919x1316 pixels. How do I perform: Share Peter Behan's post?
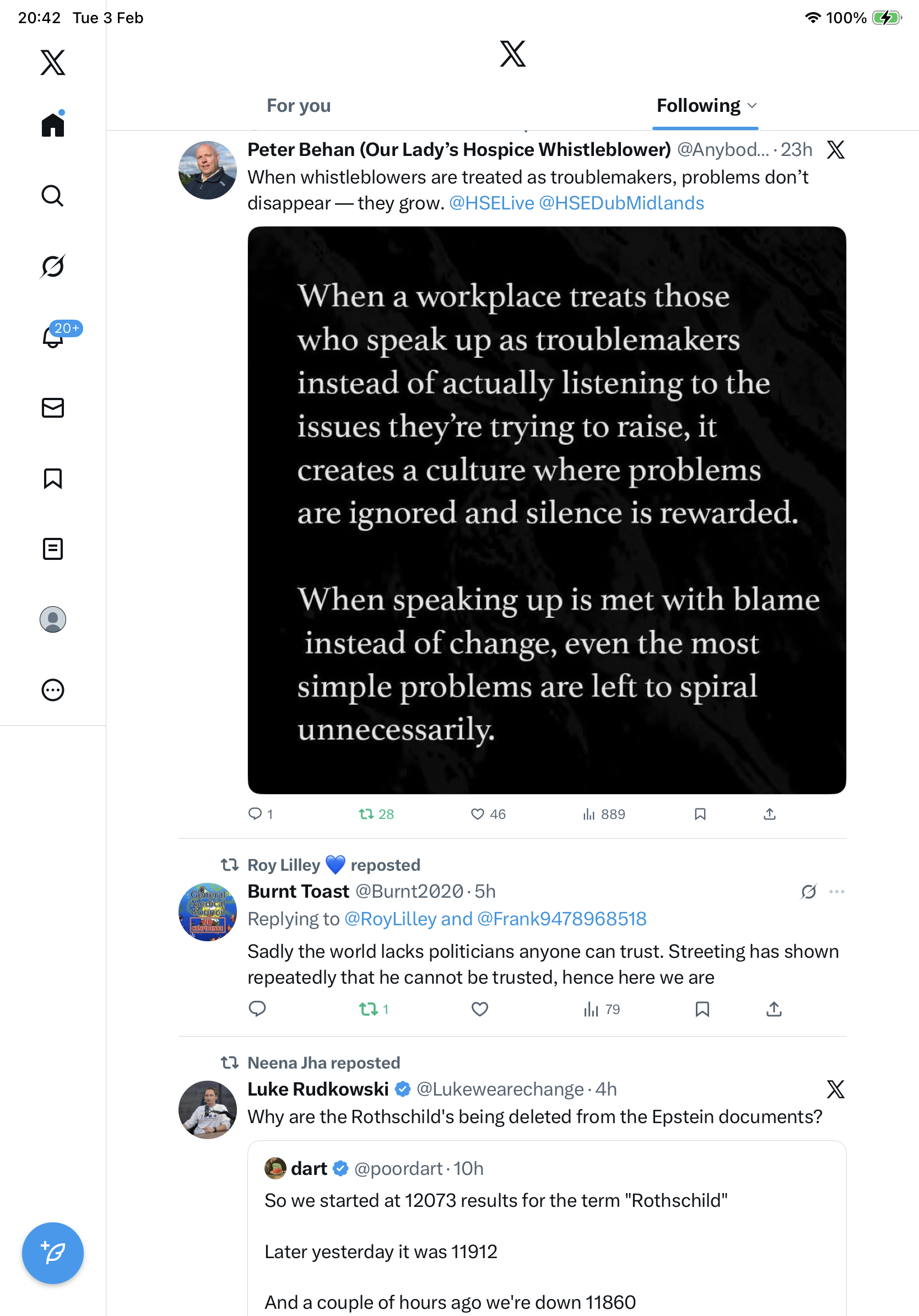pos(770,814)
